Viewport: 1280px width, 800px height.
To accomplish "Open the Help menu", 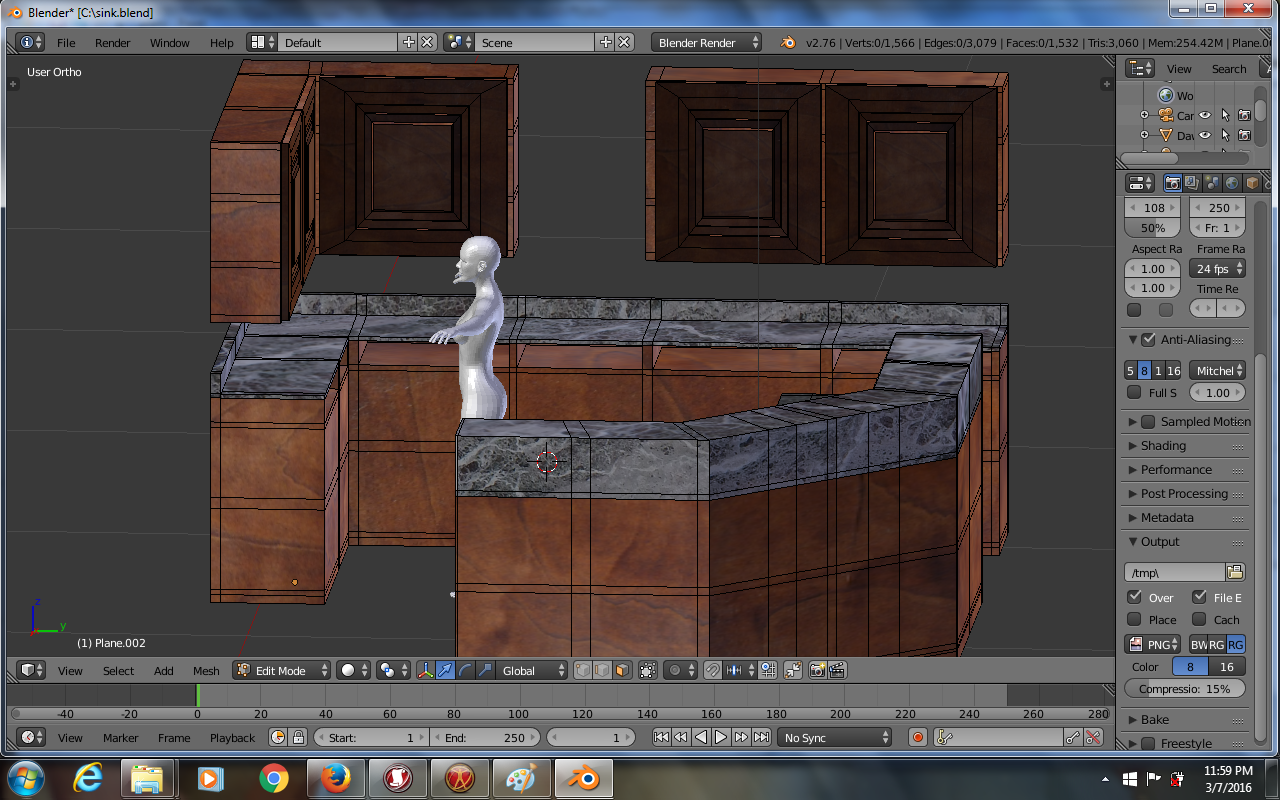I will click(x=222, y=43).
